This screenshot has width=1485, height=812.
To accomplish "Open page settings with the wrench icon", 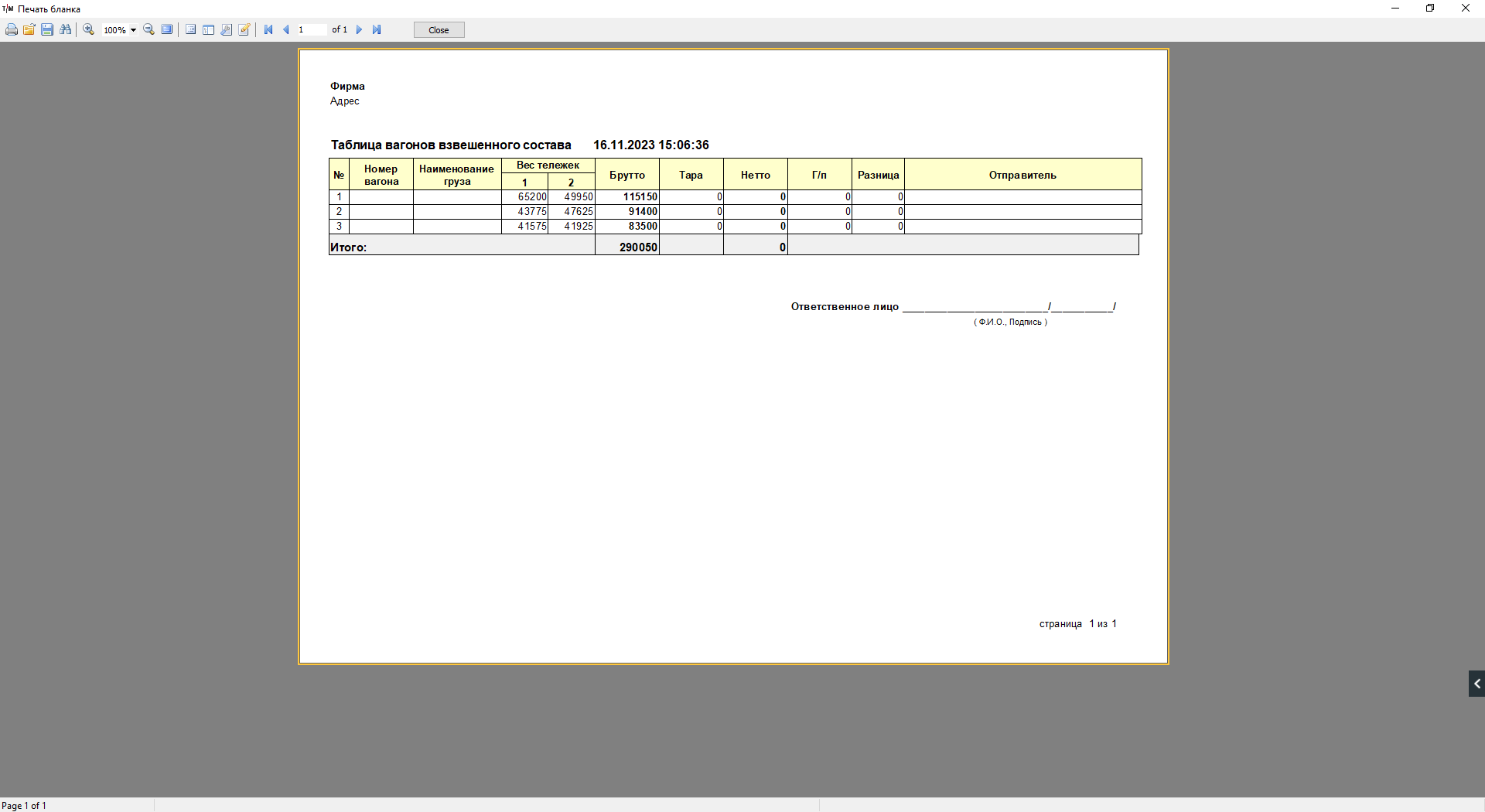I will coord(226,30).
